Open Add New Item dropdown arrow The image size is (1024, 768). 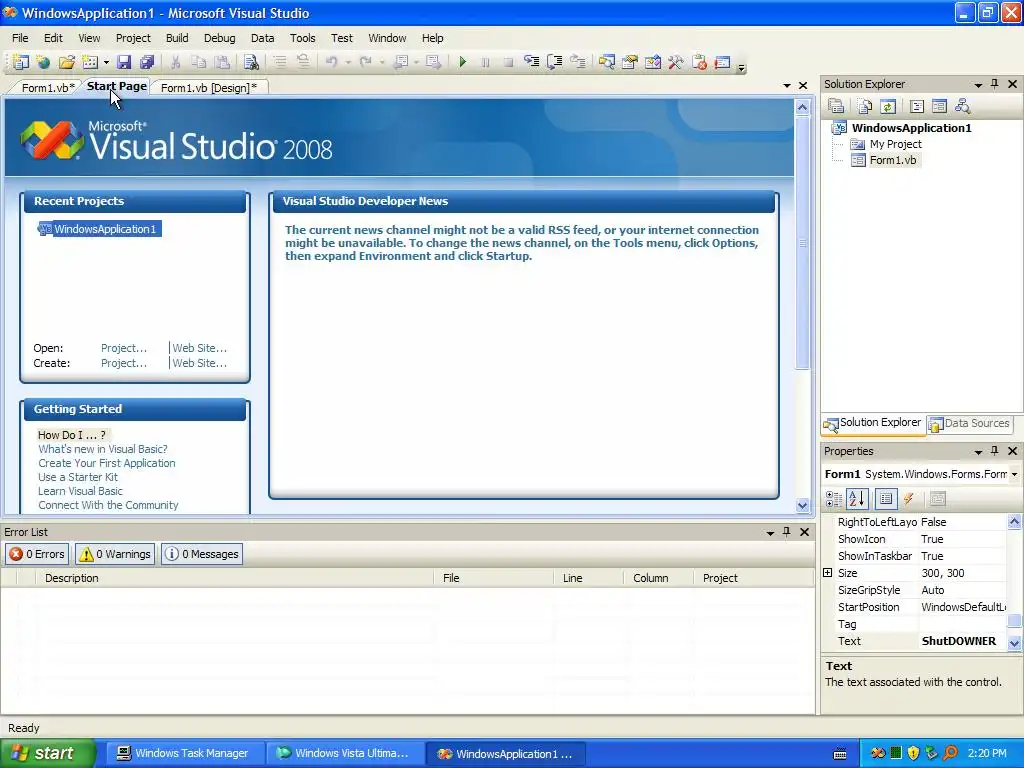[x=106, y=63]
